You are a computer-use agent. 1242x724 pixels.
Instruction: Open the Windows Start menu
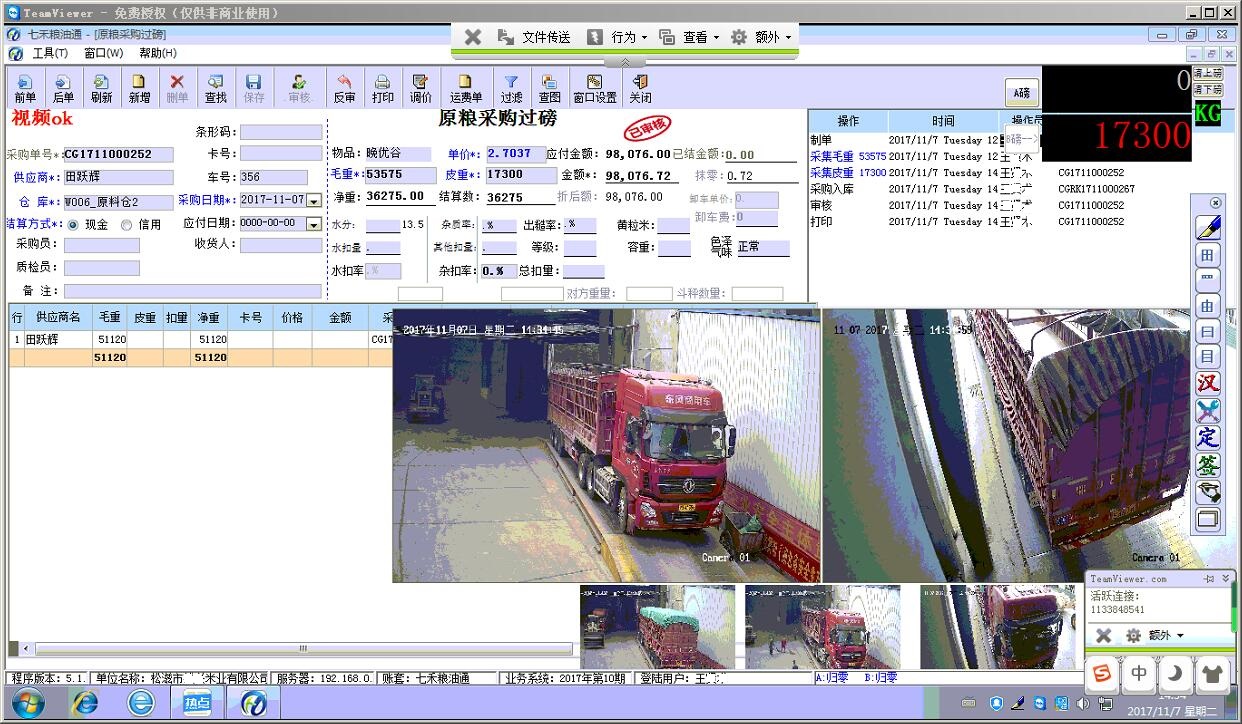tap(28, 703)
